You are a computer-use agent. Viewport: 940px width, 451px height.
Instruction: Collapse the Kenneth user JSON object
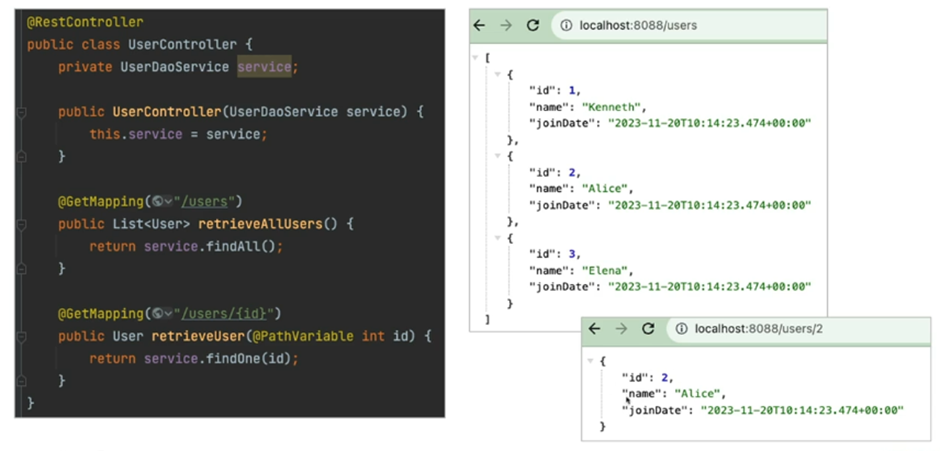click(x=497, y=74)
